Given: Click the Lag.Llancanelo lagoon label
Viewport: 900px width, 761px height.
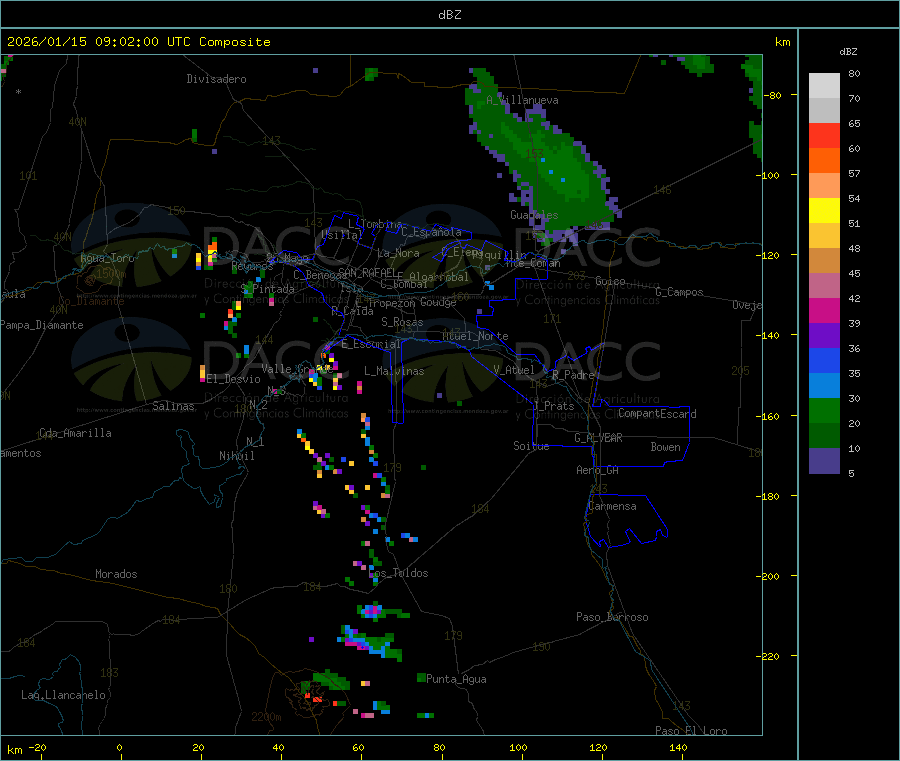Looking at the screenshot, I should pos(63,695).
